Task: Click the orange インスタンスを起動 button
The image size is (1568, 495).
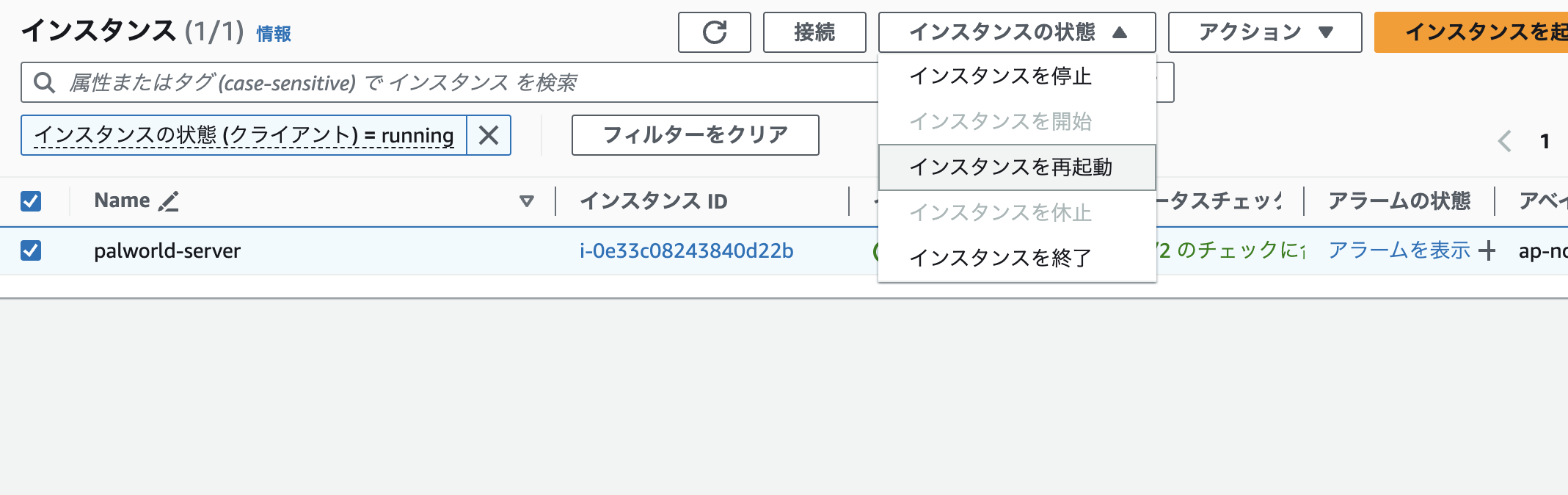Action: [1475, 32]
